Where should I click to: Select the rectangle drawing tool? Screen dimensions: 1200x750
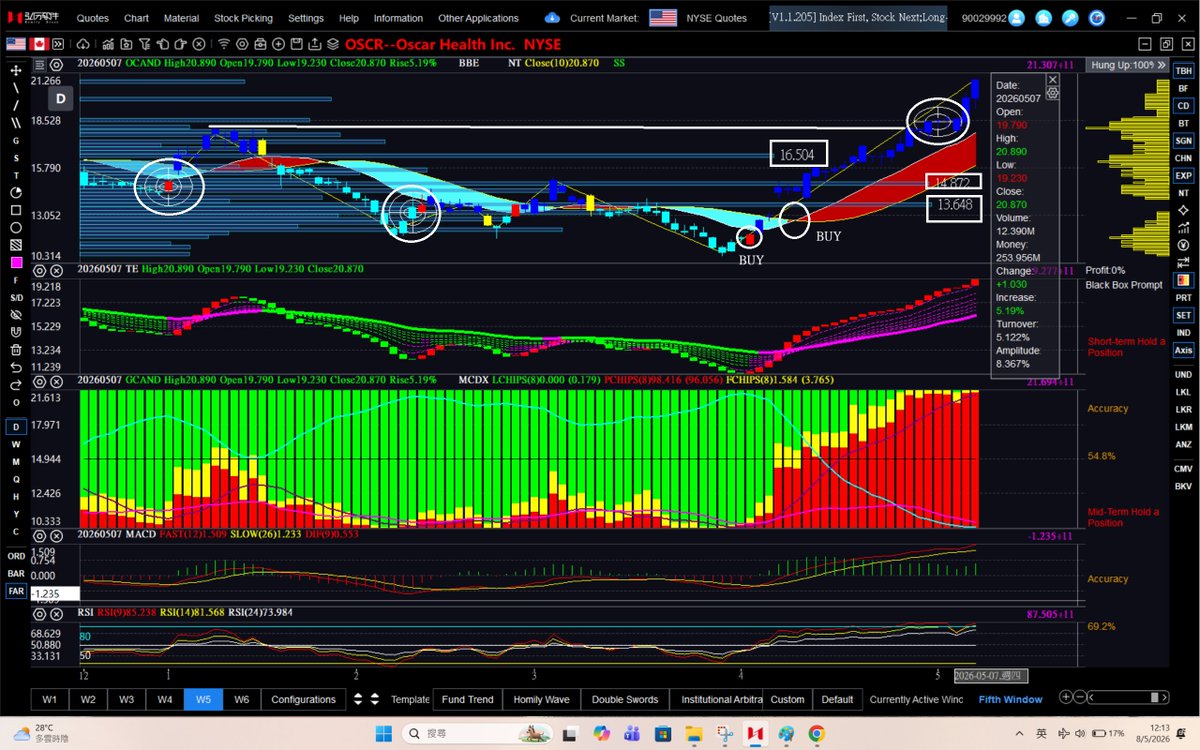click(x=16, y=209)
